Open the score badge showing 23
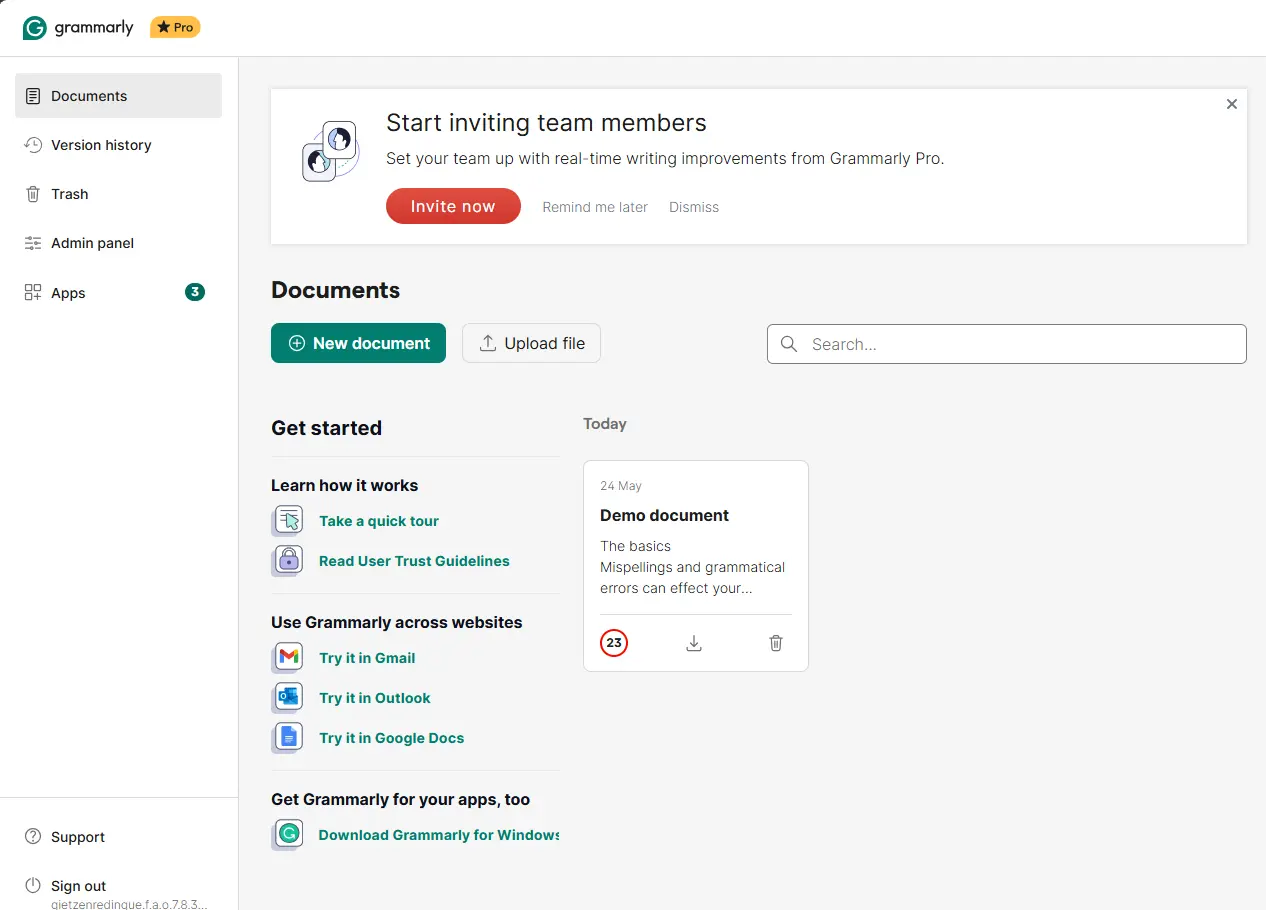Image resolution: width=1266 pixels, height=910 pixels. (614, 643)
